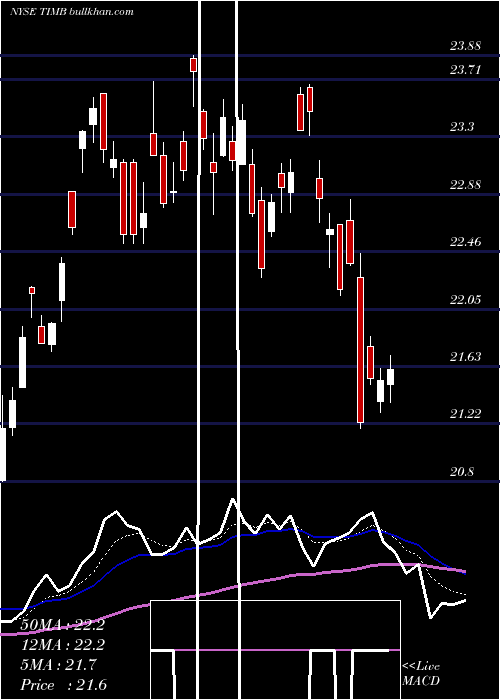Click the highest red candle near 23.88
This screenshot has height=700, width=500.
pyautogui.click(x=193, y=65)
